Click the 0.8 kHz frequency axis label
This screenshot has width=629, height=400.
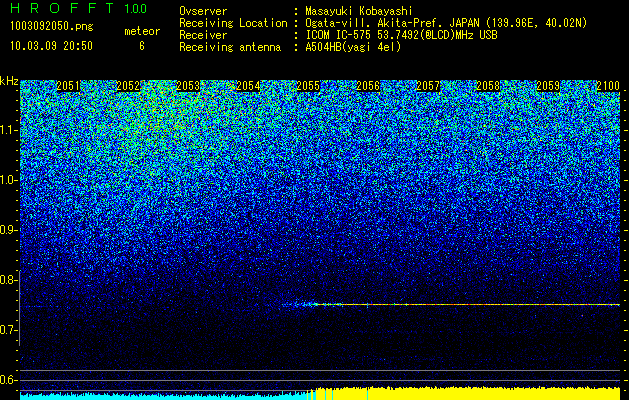(8, 280)
